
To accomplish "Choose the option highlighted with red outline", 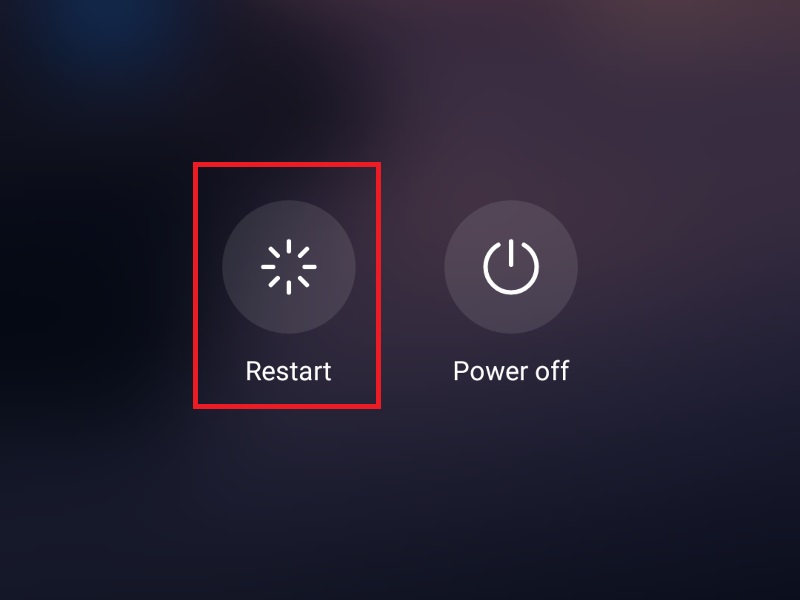I will tap(287, 285).
